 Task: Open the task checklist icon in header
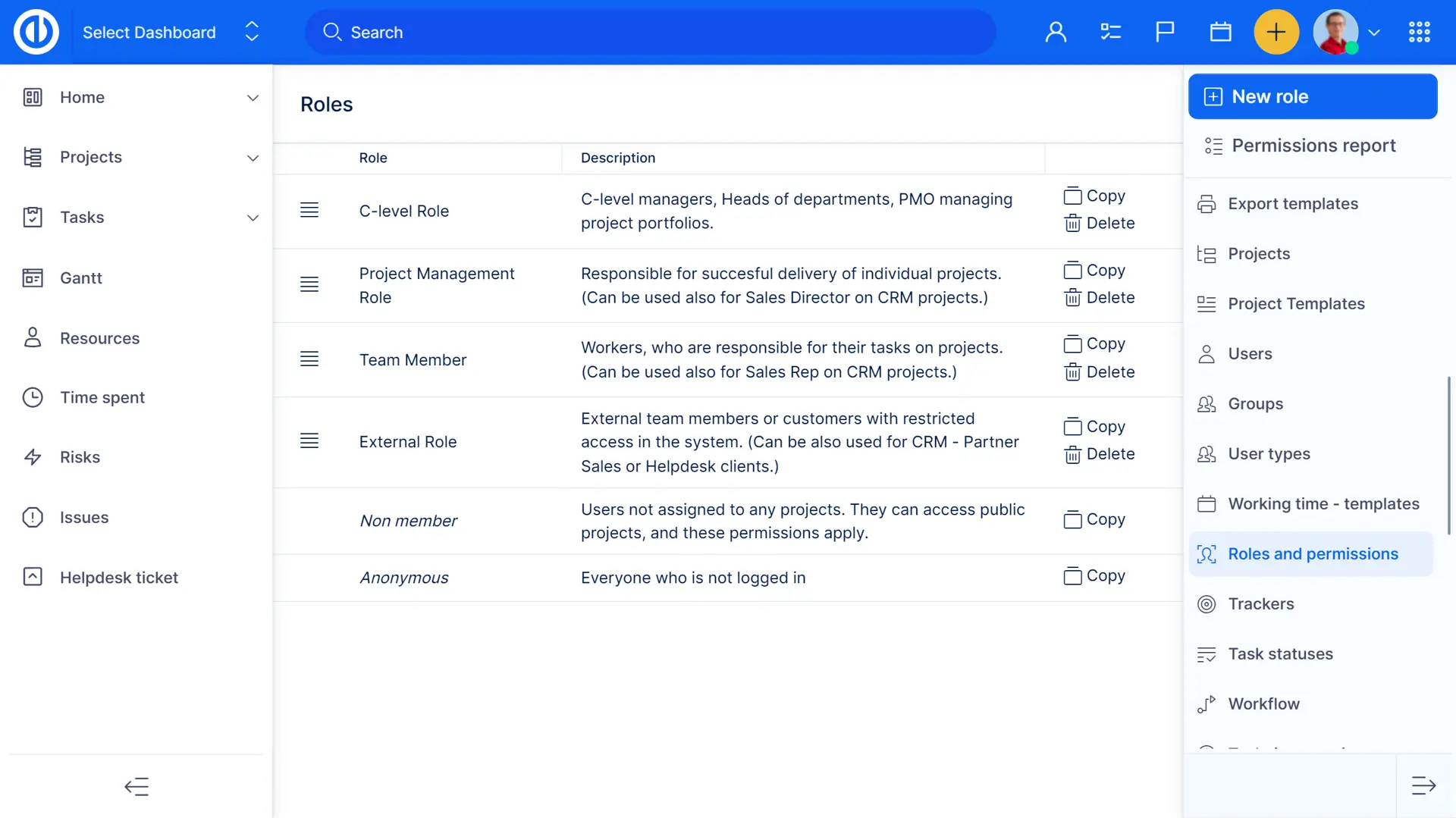pyautogui.click(x=1110, y=32)
